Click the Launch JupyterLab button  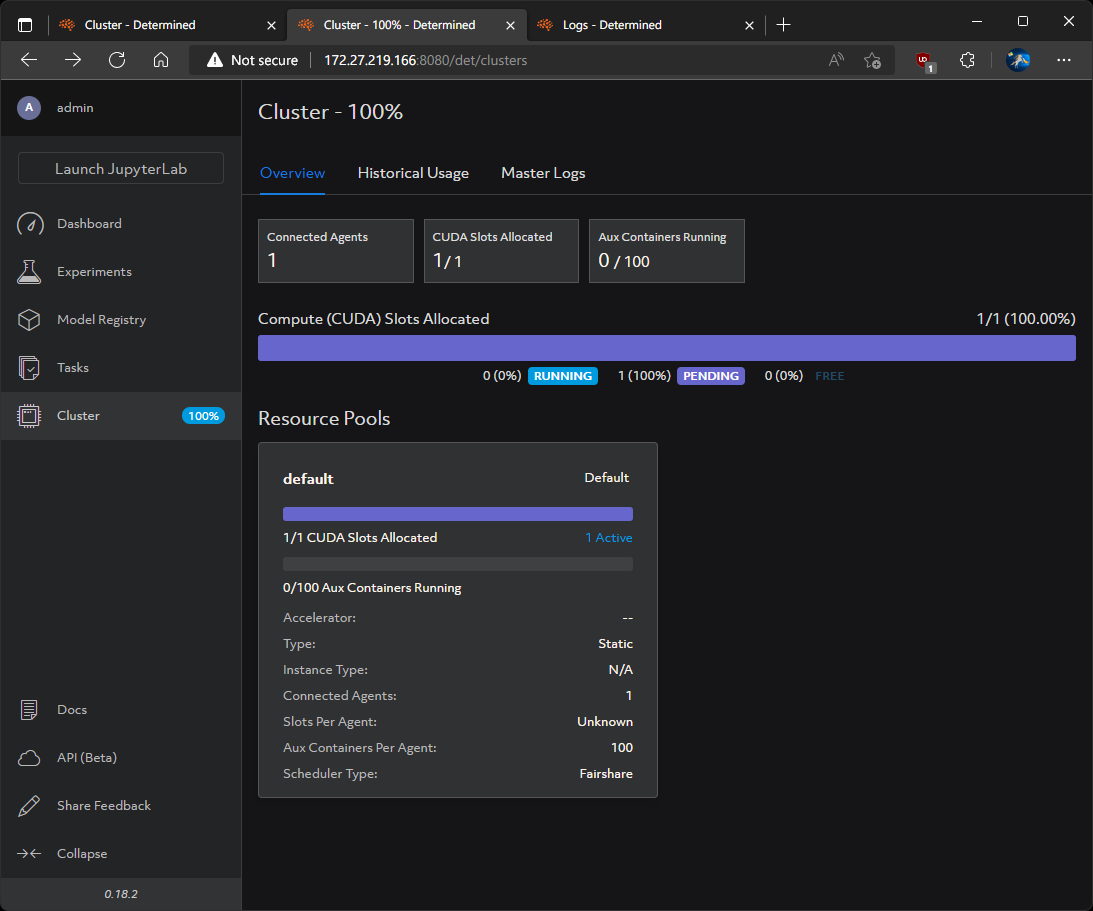(121, 169)
